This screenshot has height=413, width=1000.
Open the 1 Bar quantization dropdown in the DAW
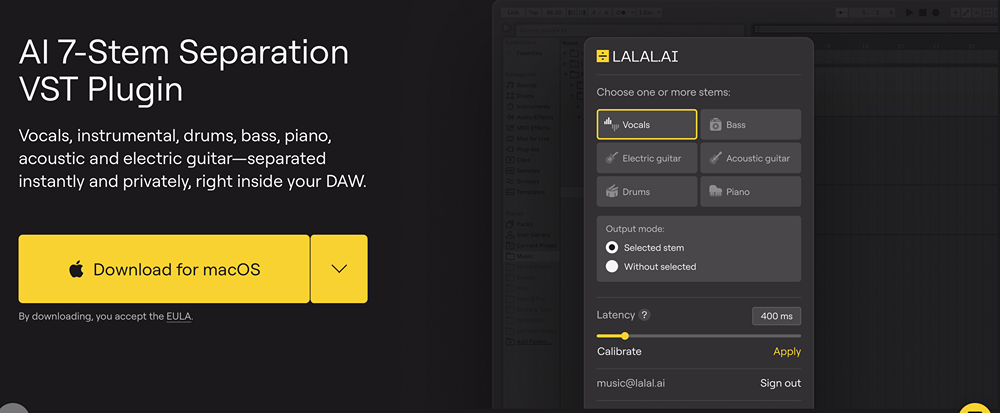649,13
